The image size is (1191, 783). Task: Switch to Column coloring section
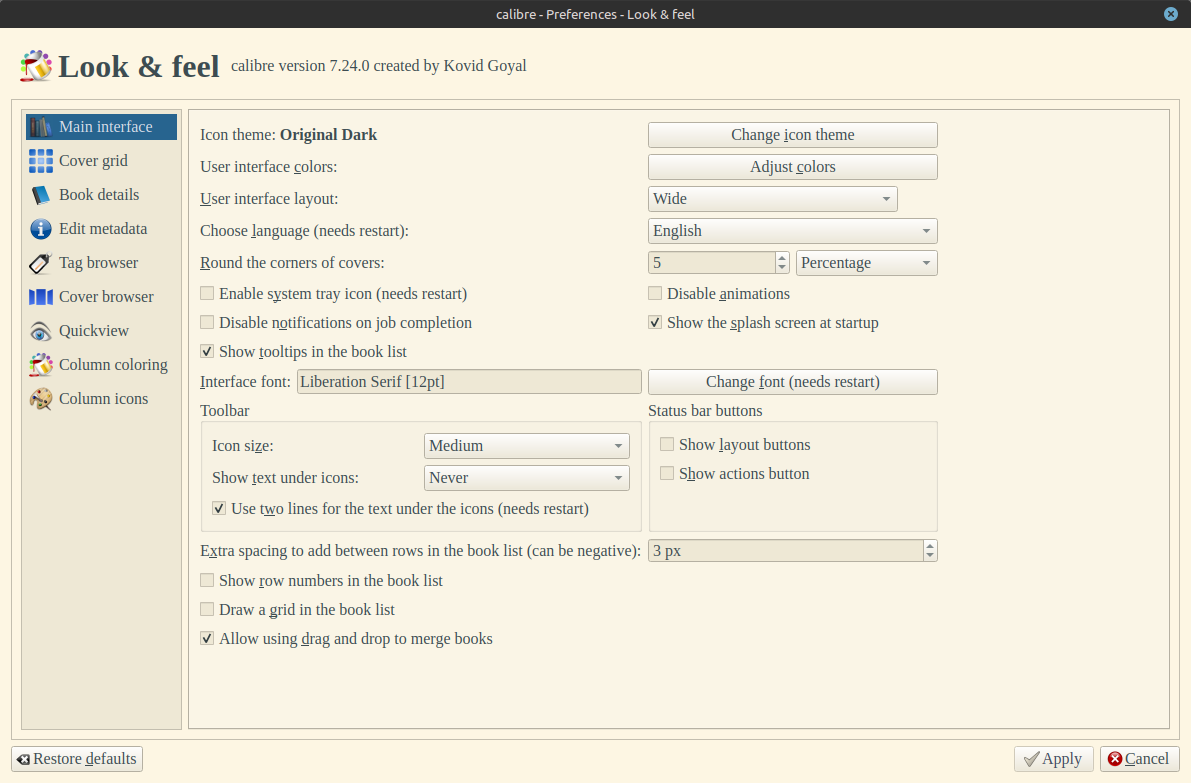coord(102,365)
